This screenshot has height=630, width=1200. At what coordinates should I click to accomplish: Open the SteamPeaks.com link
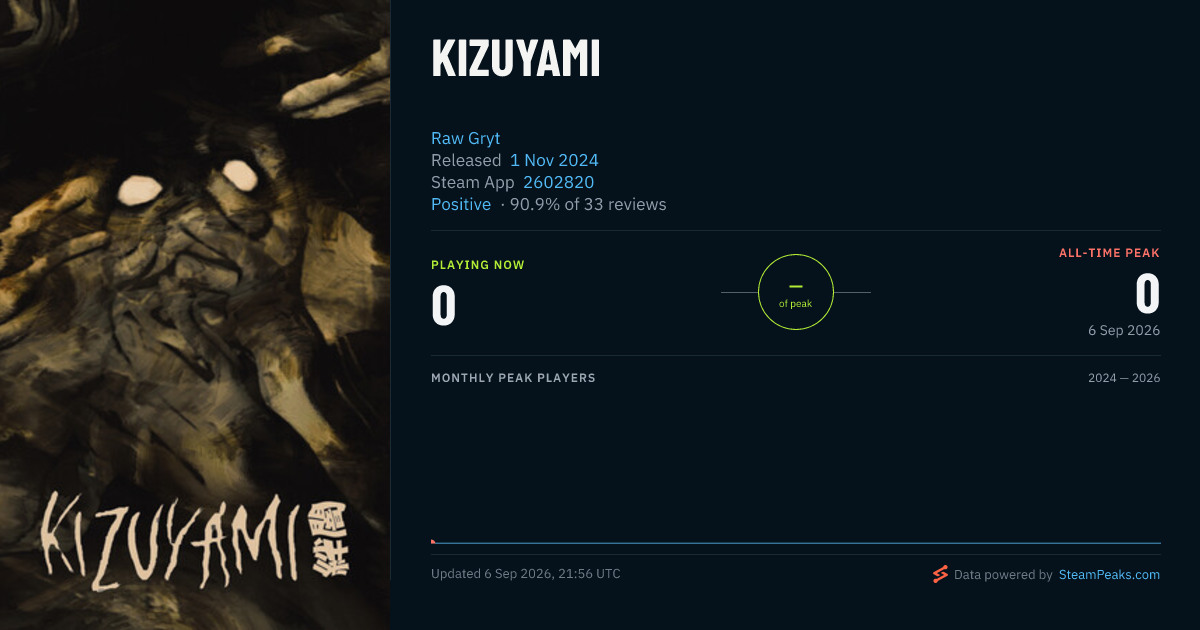coord(1109,575)
